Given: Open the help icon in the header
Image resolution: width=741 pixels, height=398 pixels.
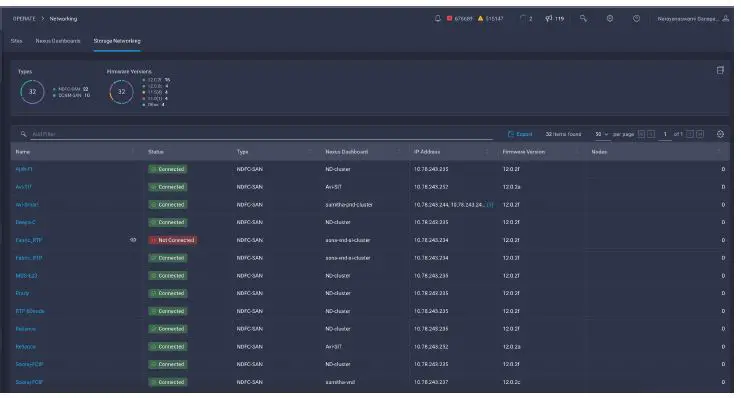Looking at the screenshot, I should pos(636,18).
